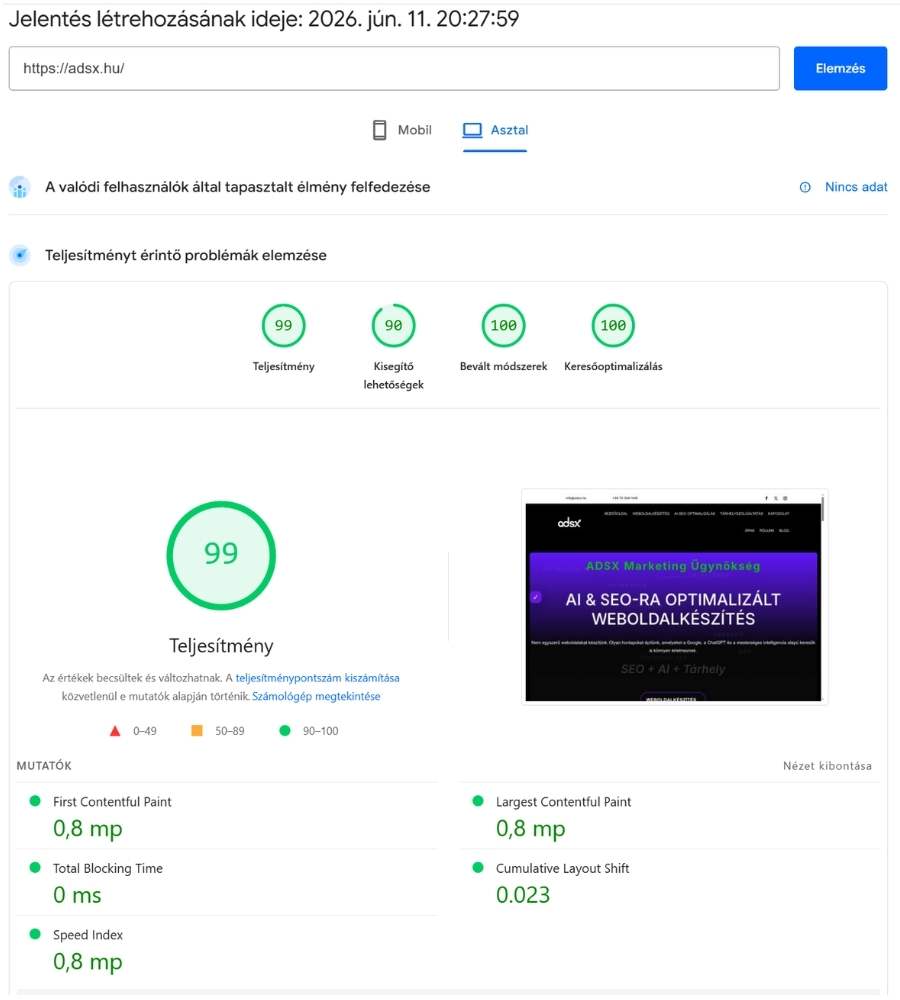Click the 0 ms Total Blocking Time value
Screen dimensions: 900x1000
tap(77, 895)
